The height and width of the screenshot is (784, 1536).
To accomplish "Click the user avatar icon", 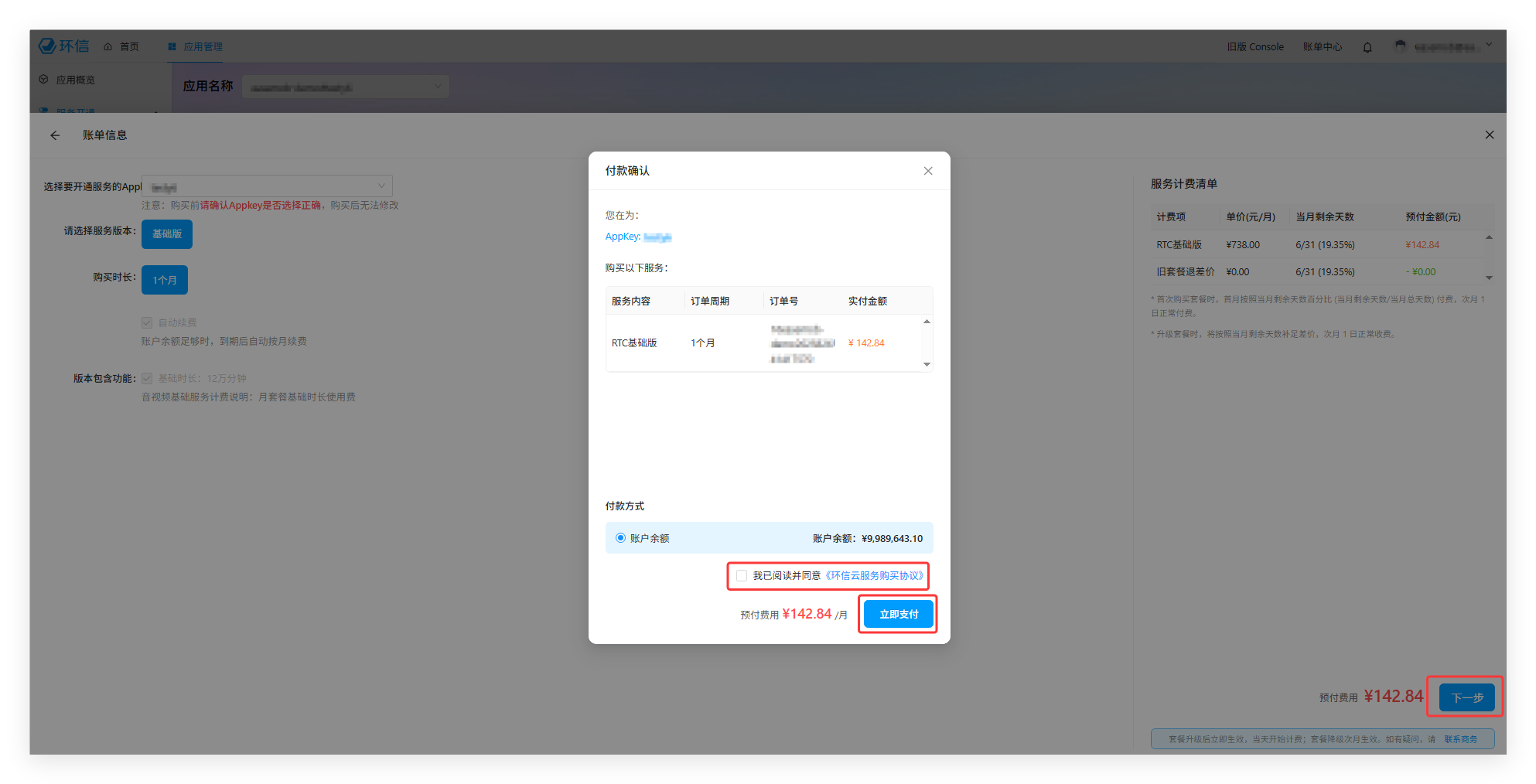I will [x=1400, y=46].
